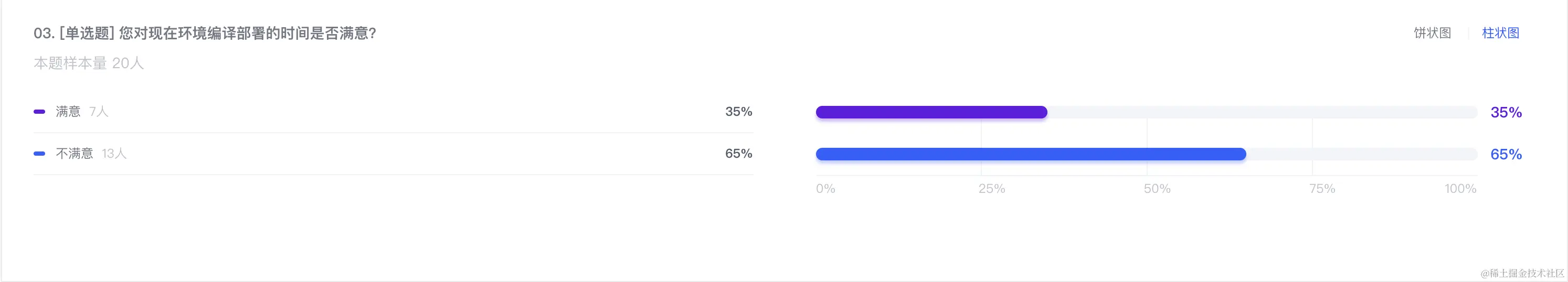This screenshot has width=1568, height=282.
Task: Click the question 03 title text
Action: pyautogui.click(x=205, y=34)
